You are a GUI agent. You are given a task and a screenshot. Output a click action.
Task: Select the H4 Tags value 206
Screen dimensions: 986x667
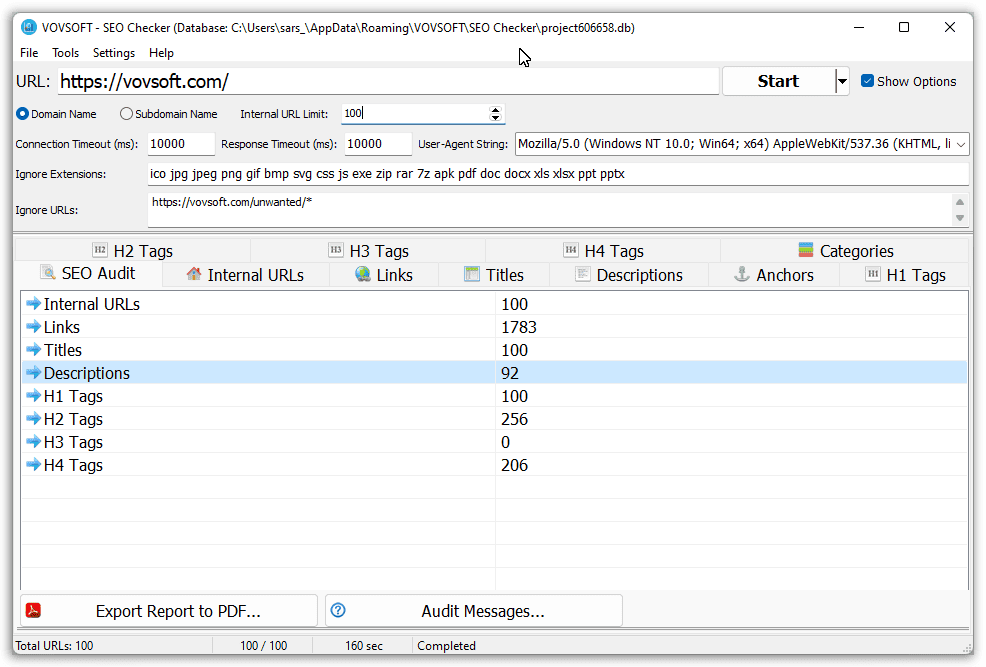[514, 465]
